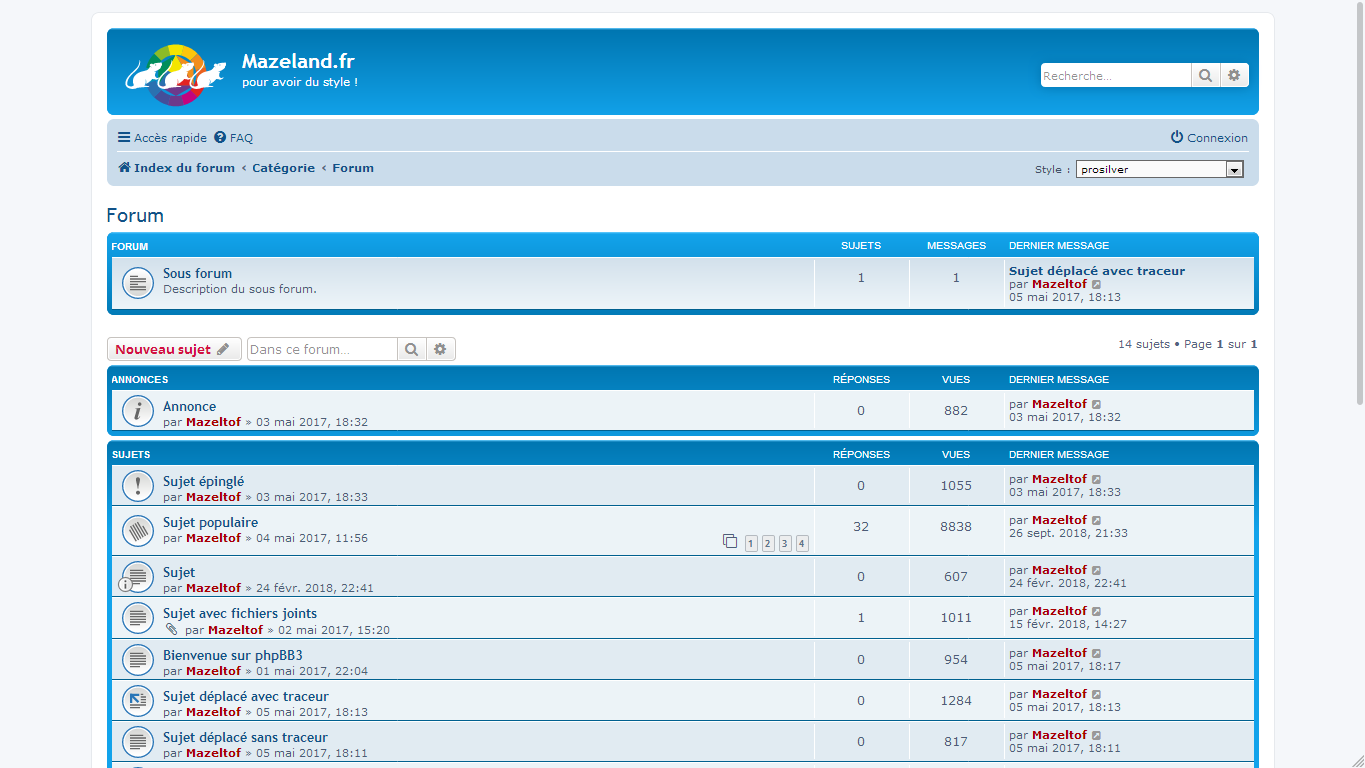Open the Forum breadcrumb link
This screenshot has width=1365, height=768.
353,168
